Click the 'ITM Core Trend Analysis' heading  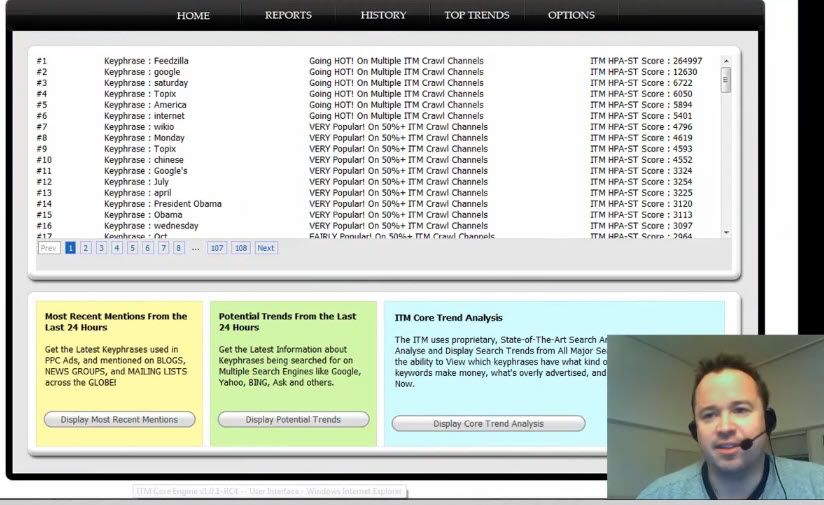pyautogui.click(x=448, y=318)
